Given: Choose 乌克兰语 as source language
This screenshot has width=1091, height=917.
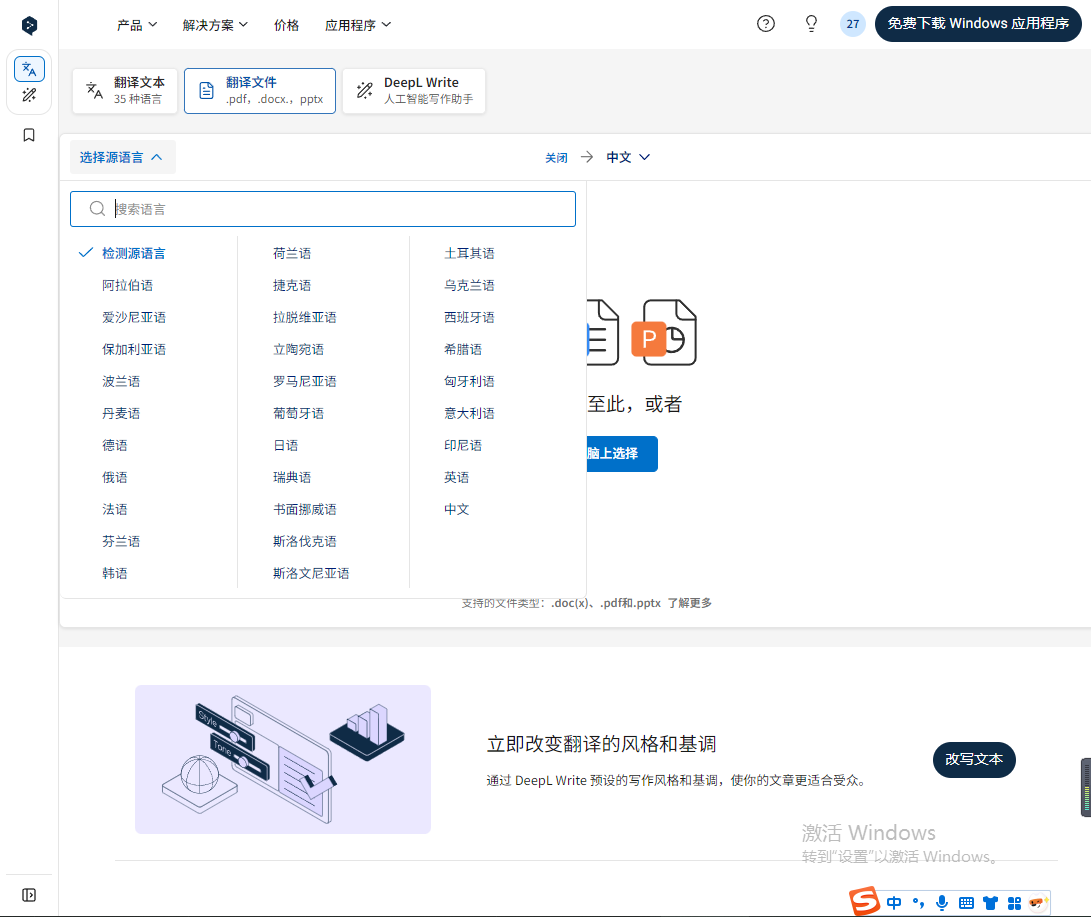Looking at the screenshot, I should coord(470,285).
